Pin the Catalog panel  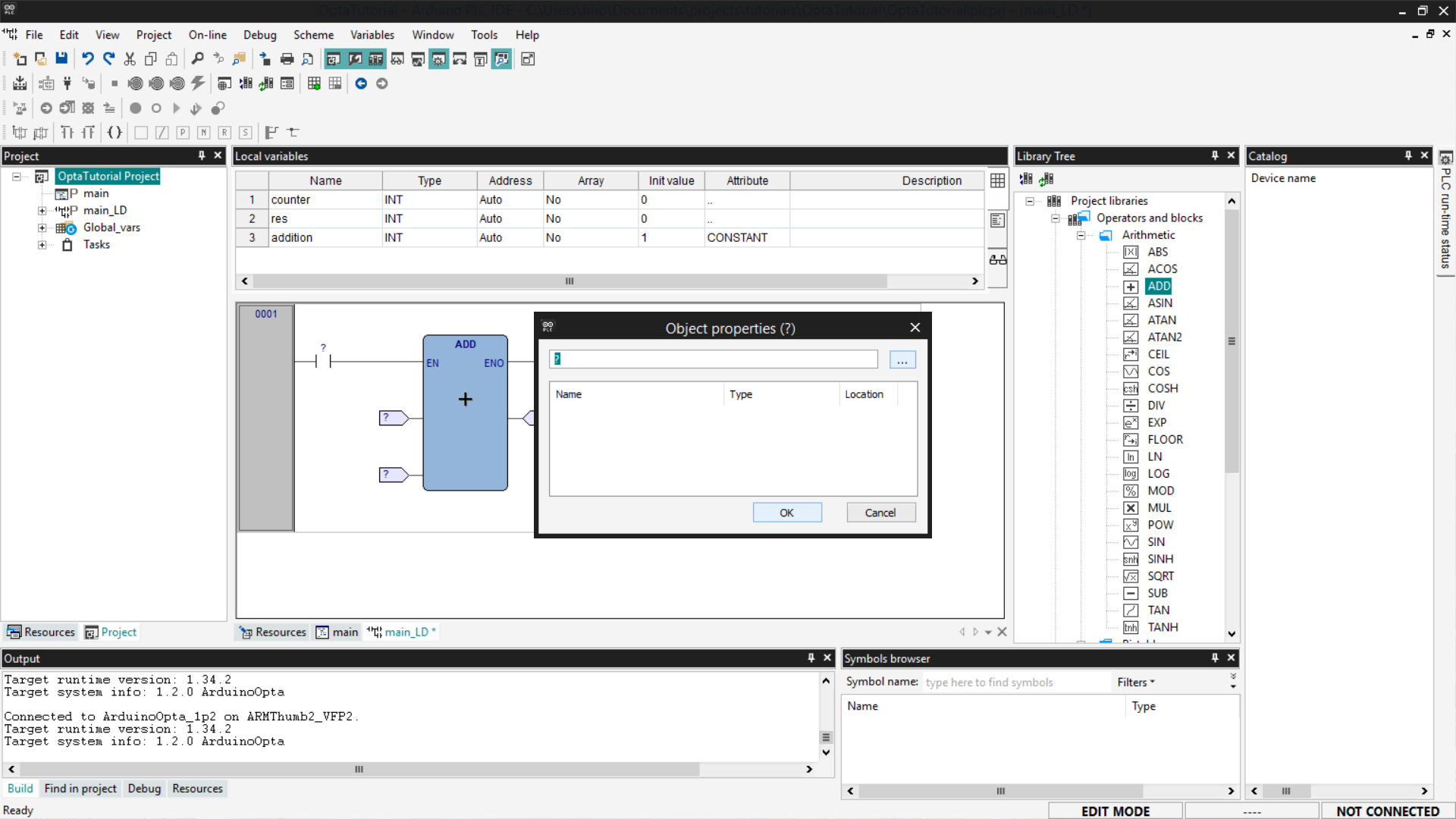(x=1408, y=155)
